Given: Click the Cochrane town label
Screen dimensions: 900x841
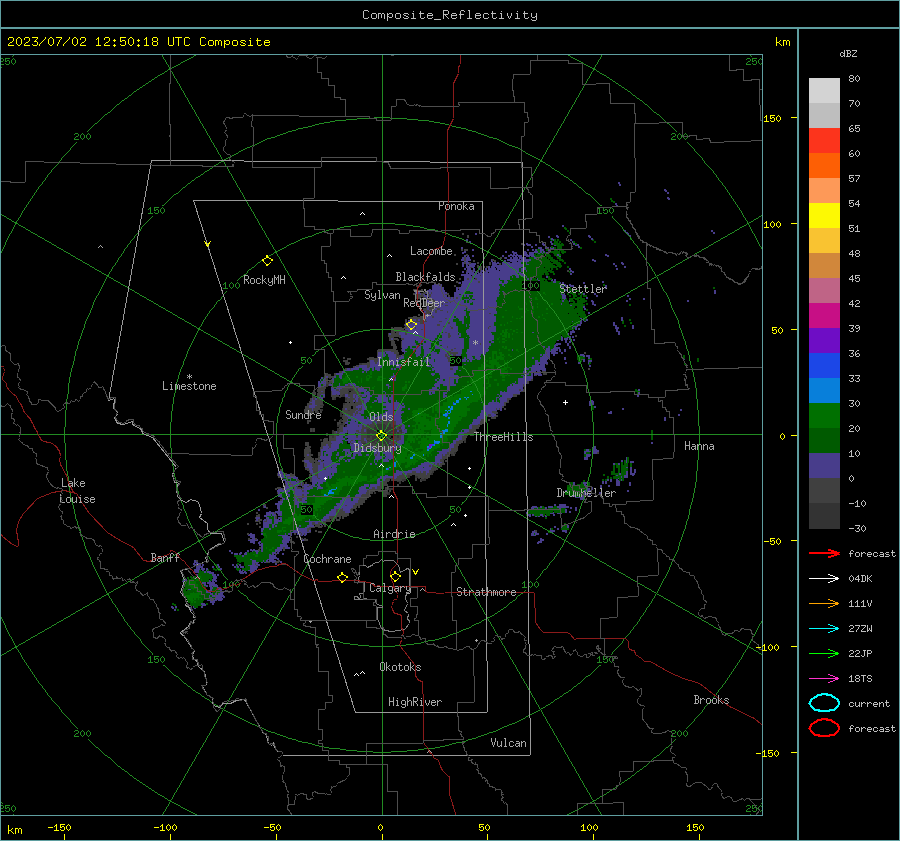Looking at the screenshot, I should click(x=327, y=559).
